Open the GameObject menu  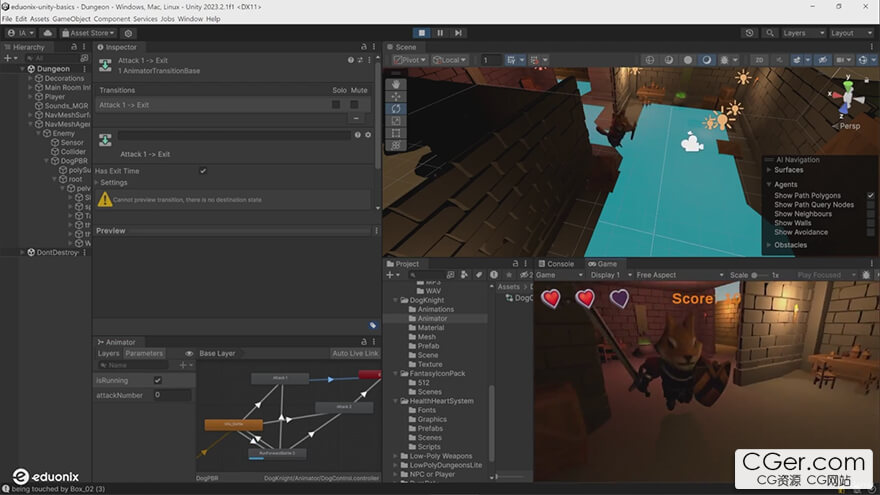click(71, 19)
